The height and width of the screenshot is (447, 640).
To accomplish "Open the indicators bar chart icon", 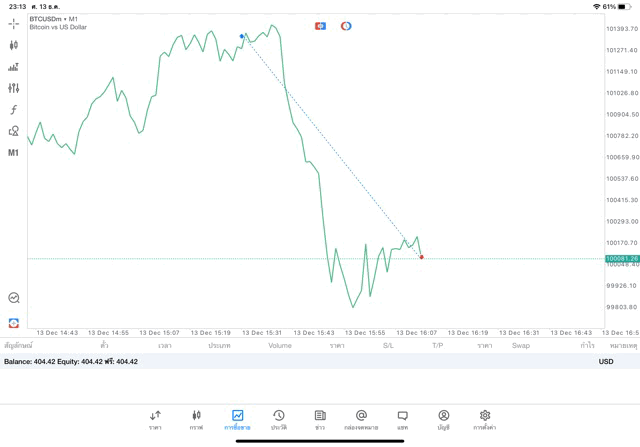I will [x=13, y=67].
